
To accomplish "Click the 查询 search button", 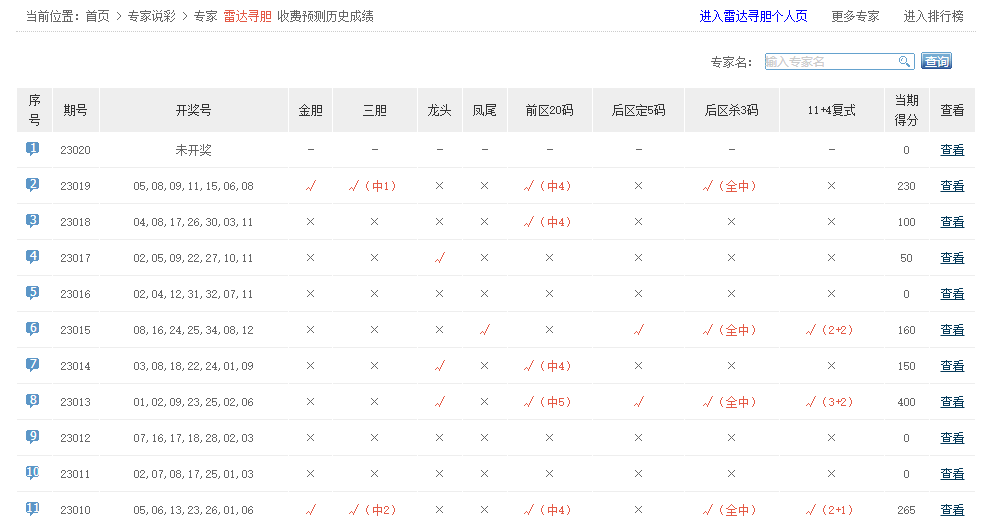I will coord(936,61).
